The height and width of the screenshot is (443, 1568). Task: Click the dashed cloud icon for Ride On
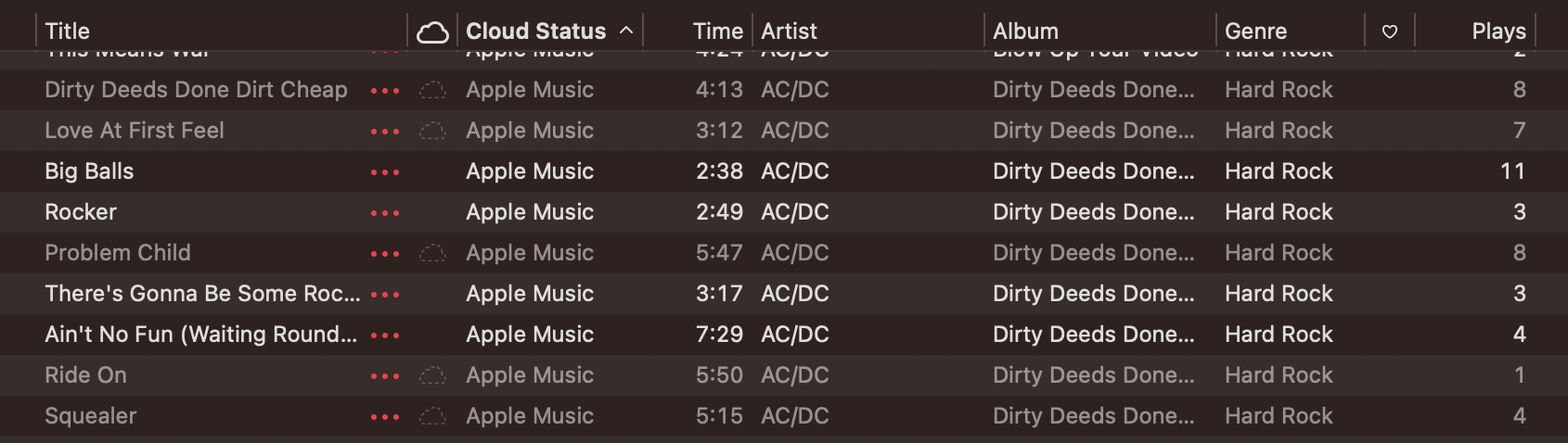pyautogui.click(x=432, y=375)
